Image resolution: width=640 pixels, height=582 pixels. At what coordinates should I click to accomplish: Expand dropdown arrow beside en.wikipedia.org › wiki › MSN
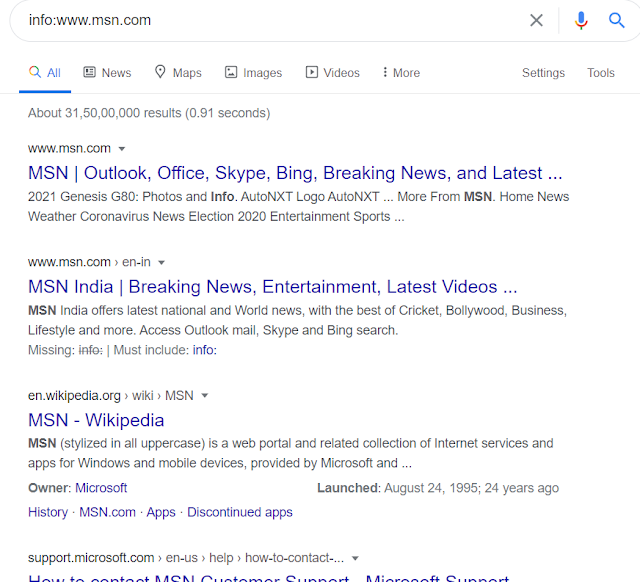tap(205, 395)
